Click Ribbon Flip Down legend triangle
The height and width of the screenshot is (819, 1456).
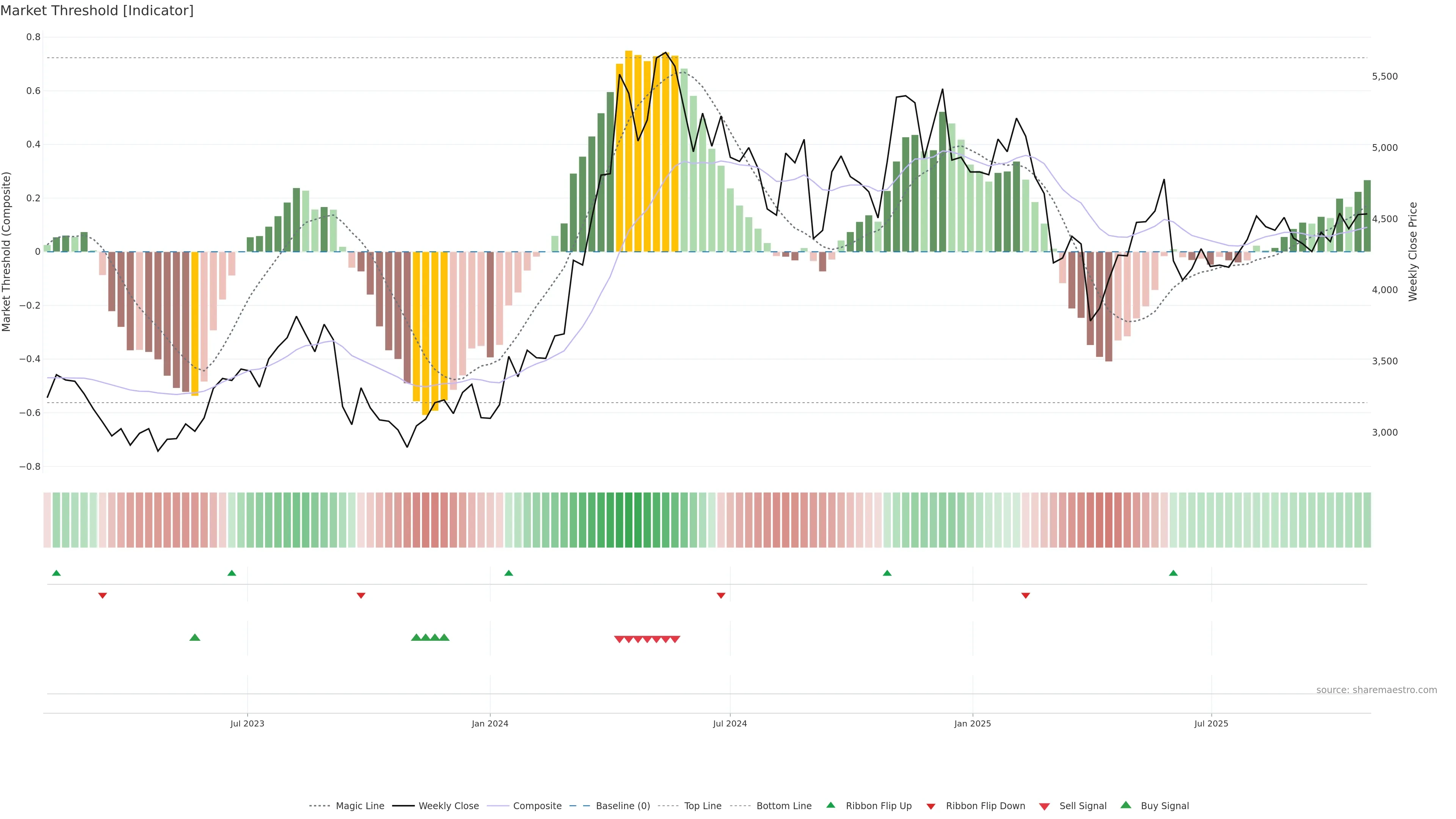coord(931,806)
